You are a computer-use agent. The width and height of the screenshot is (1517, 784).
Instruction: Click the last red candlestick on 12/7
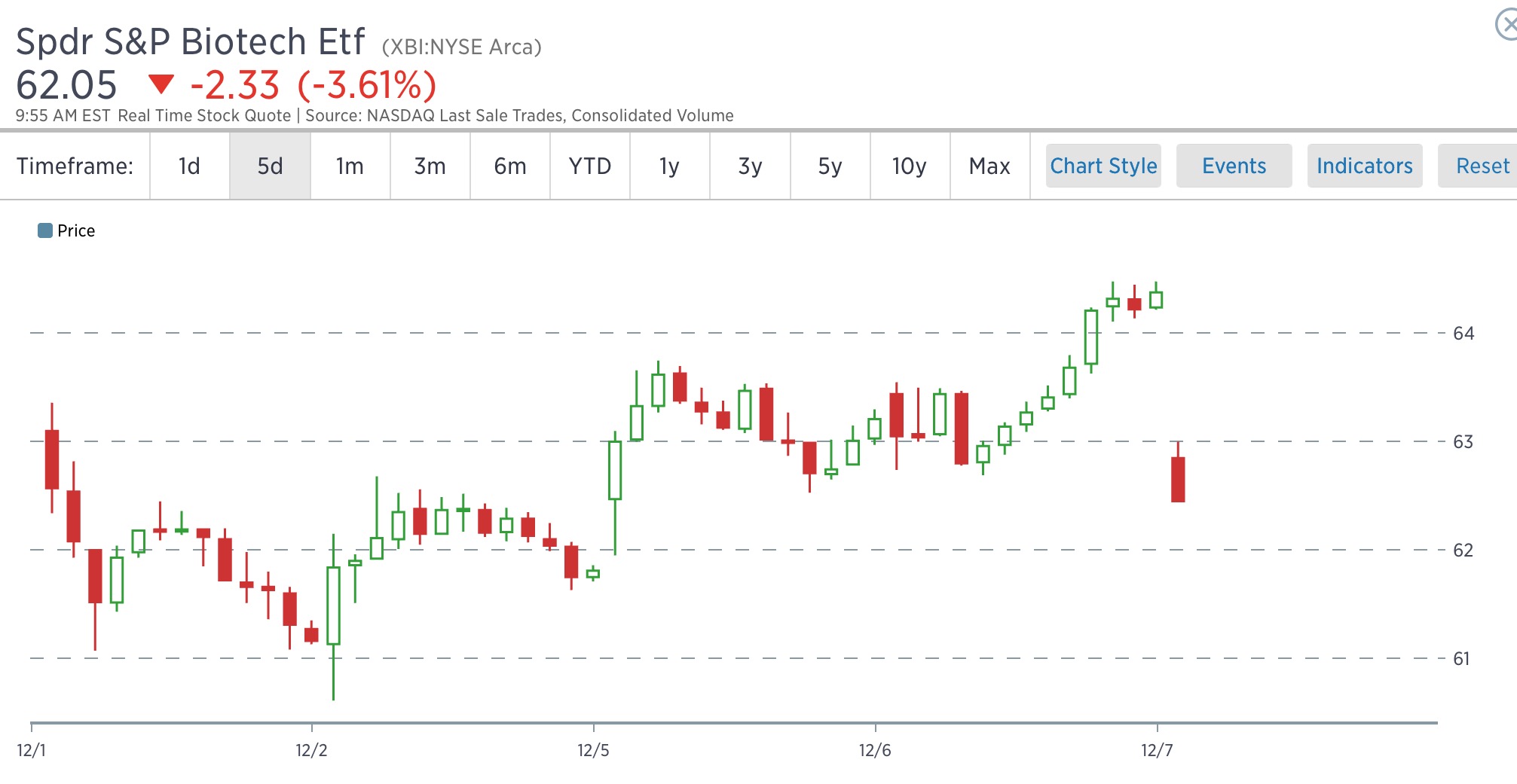pyautogui.click(x=1178, y=479)
